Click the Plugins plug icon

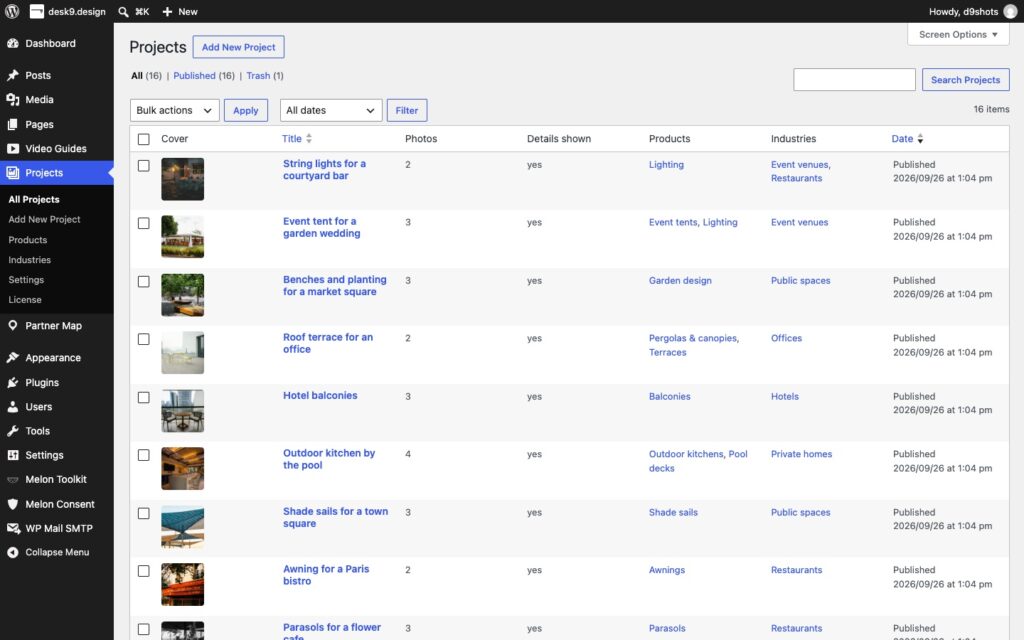pos(12,382)
